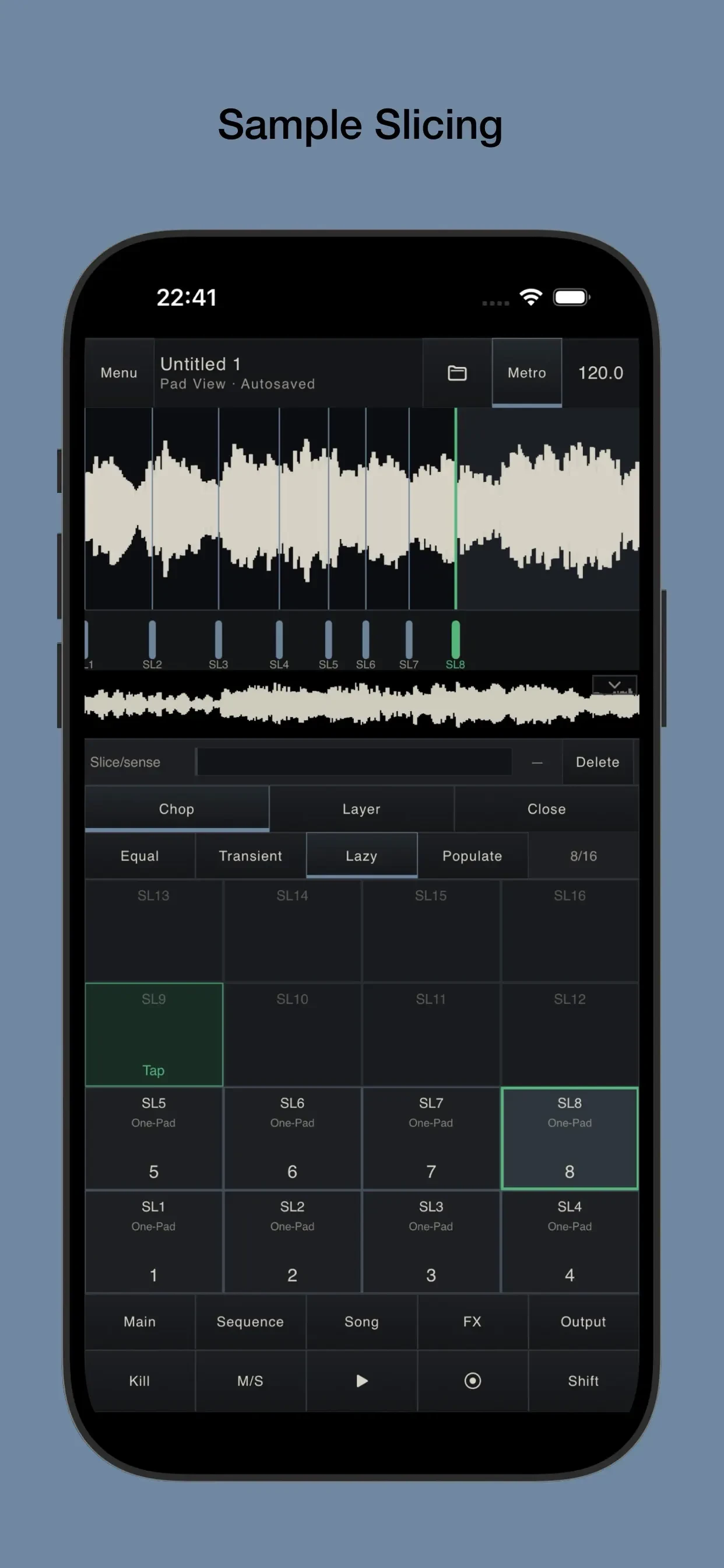
Task: Switch to the Layer tab
Action: tap(361, 808)
